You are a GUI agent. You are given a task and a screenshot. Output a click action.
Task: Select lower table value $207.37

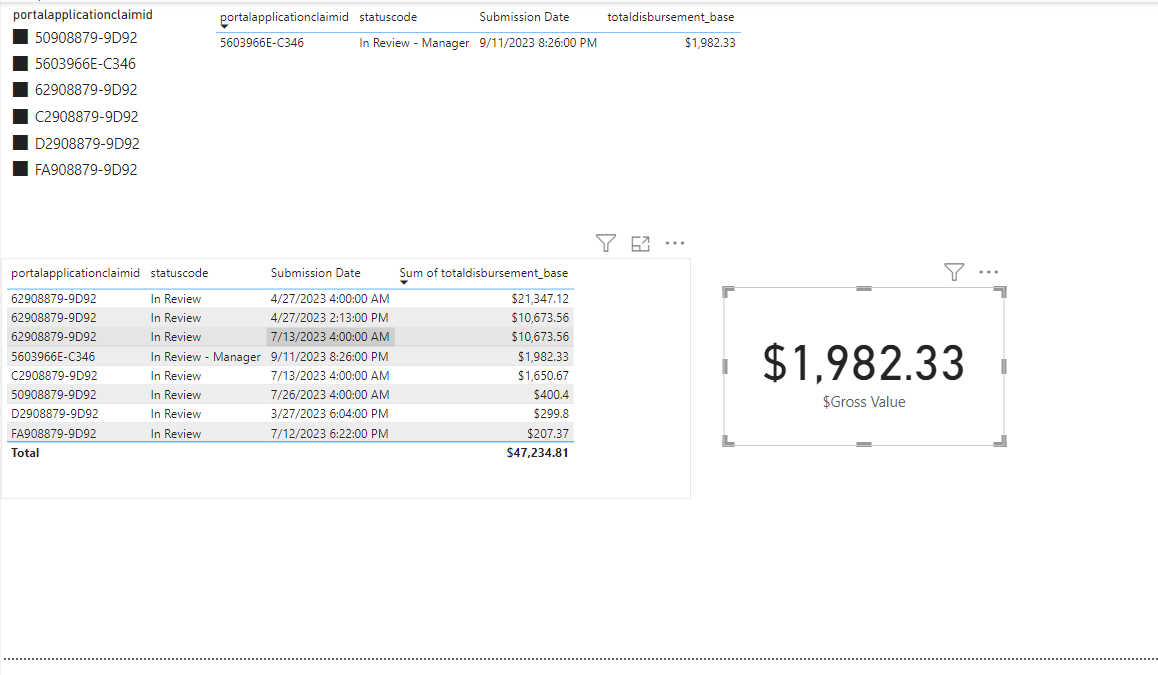[547, 434]
